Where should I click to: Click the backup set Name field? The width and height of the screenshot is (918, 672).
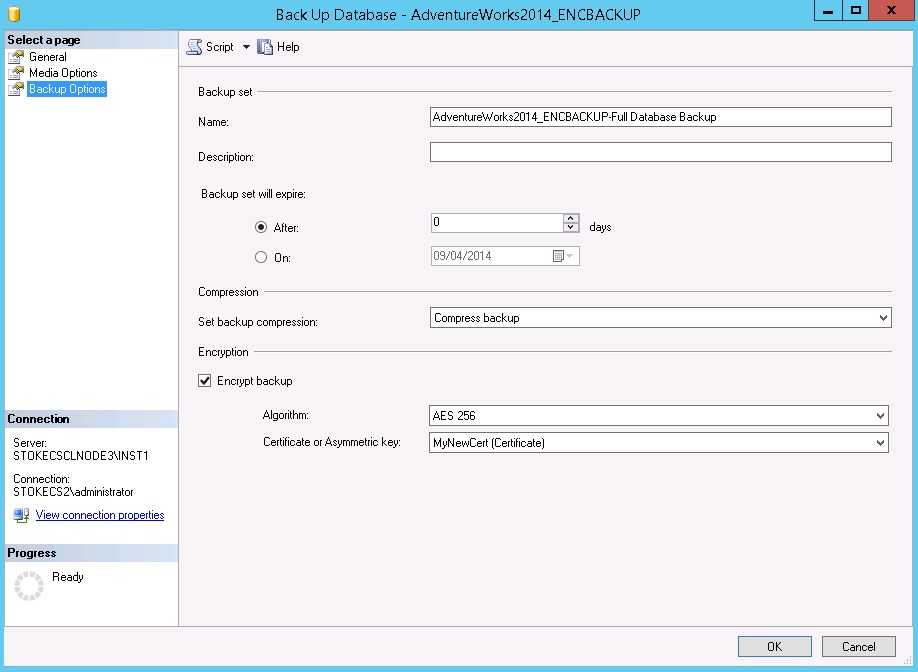click(x=660, y=117)
